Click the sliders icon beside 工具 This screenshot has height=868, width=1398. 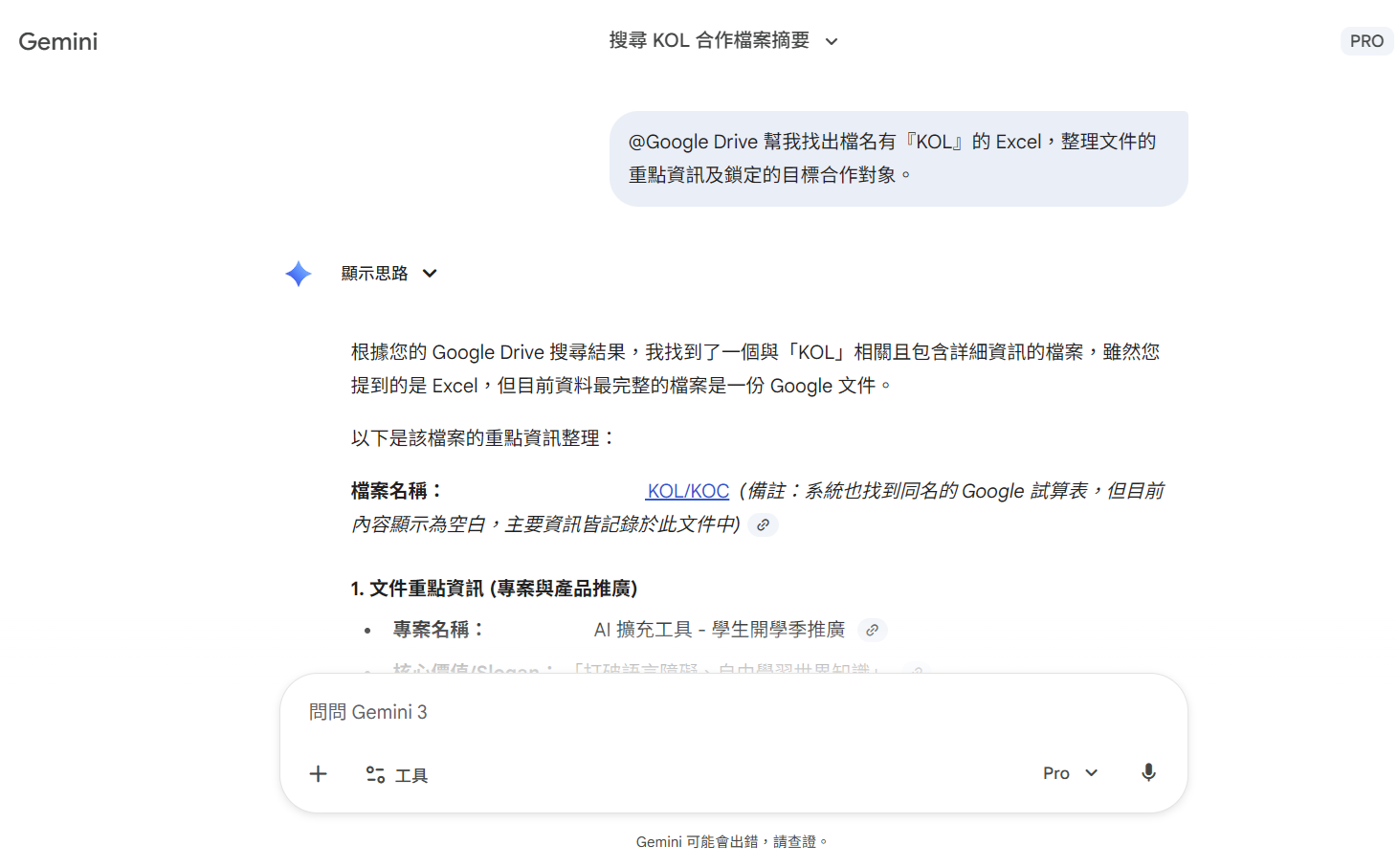point(375,775)
